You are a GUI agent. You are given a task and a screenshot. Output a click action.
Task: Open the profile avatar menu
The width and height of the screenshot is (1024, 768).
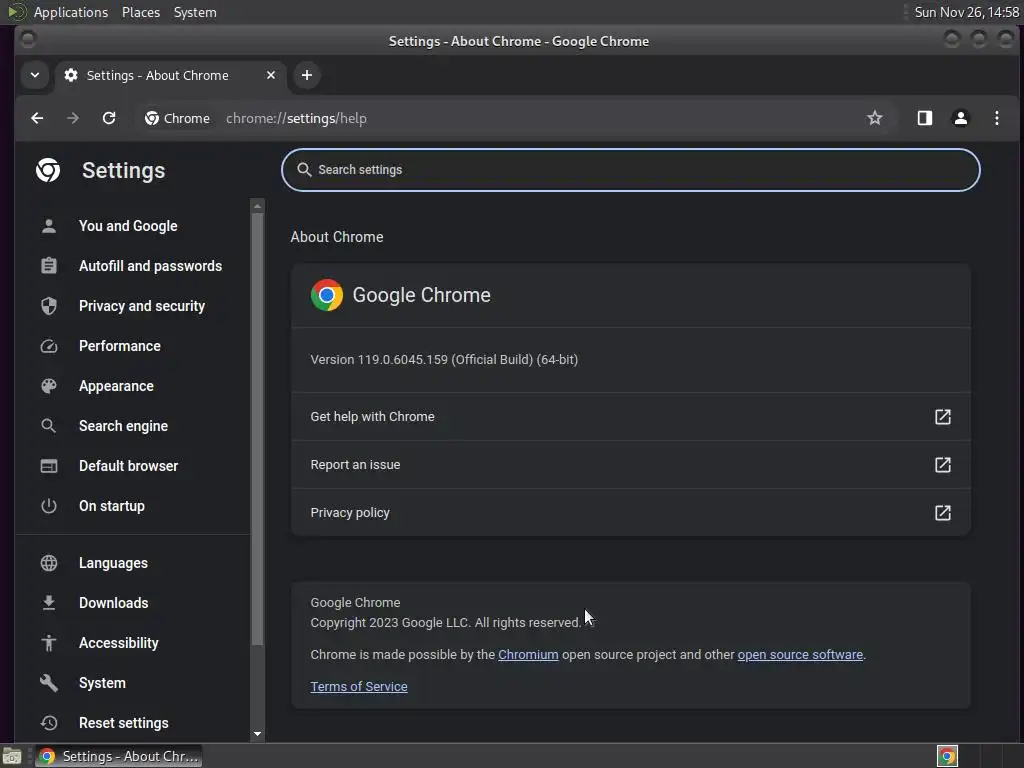pos(960,118)
